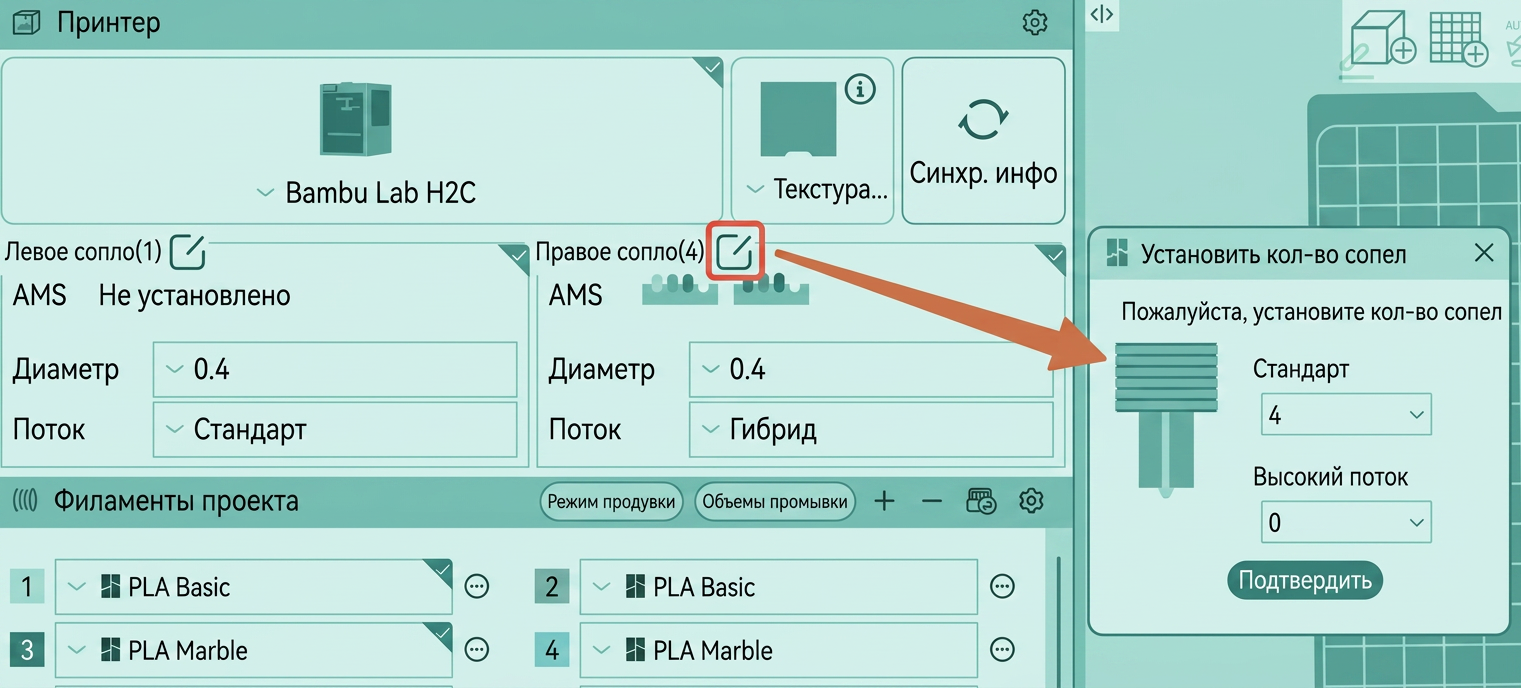Click Синхр. инфо button
The image size is (1521, 688).
point(983,141)
